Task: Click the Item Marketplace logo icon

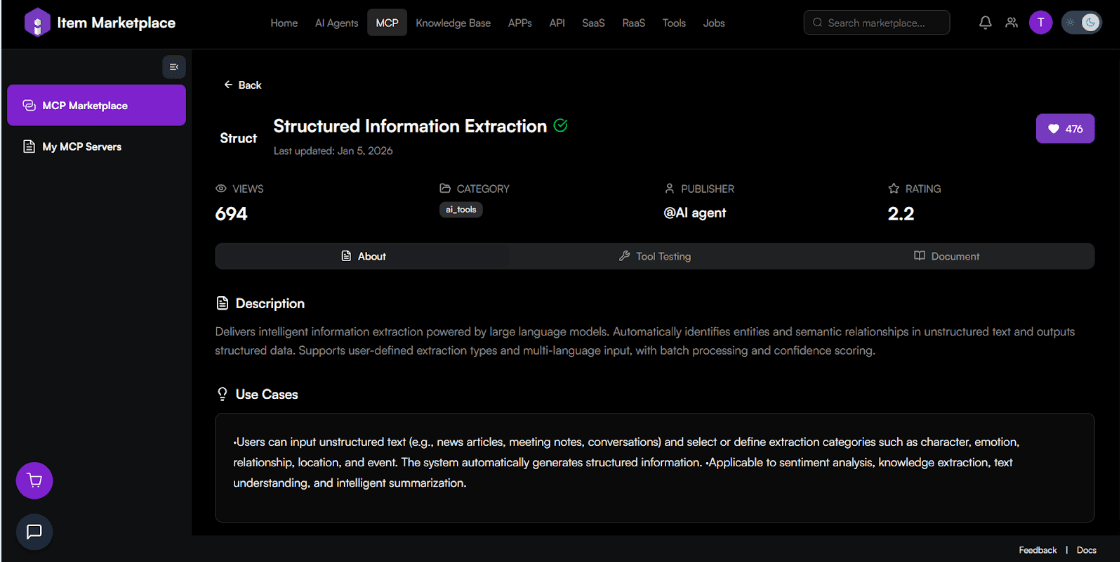Action: coord(37,22)
